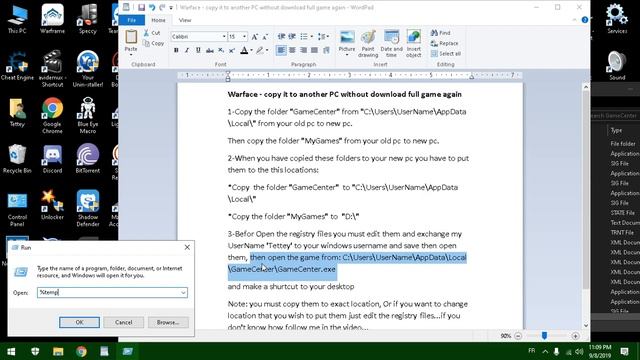Image resolution: width=640 pixels, height=360 pixels.
Task: Click Find in the Editing group
Action: [440, 33]
